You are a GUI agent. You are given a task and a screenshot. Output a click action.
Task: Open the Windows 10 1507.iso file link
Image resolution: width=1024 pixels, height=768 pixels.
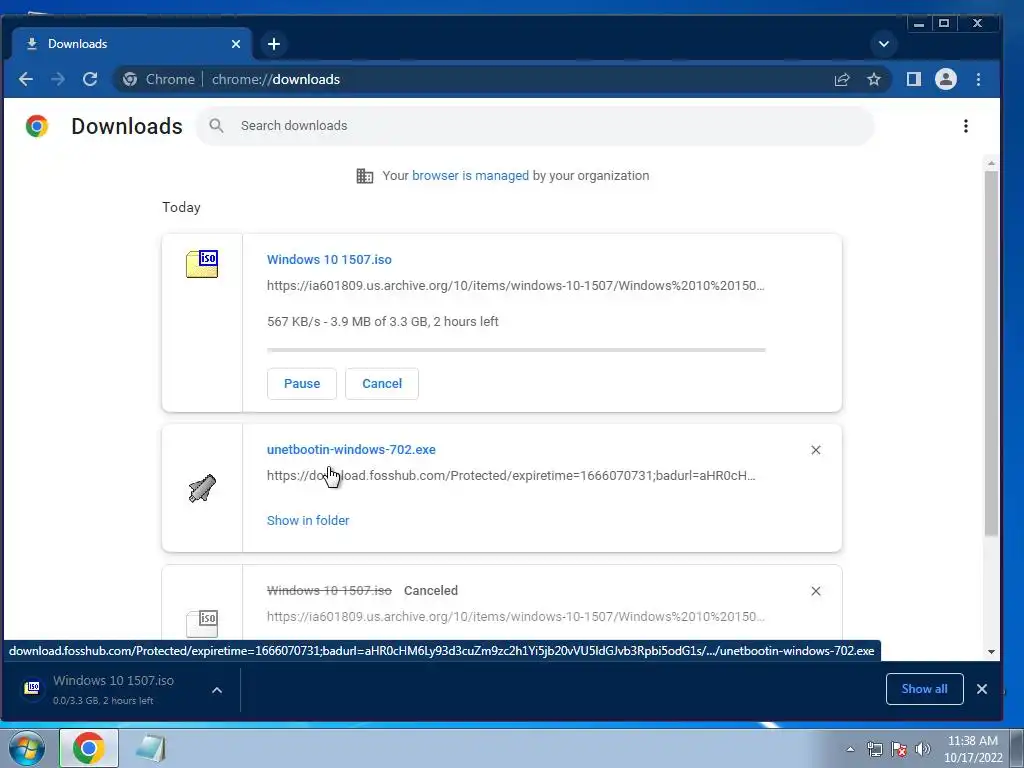(x=329, y=259)
